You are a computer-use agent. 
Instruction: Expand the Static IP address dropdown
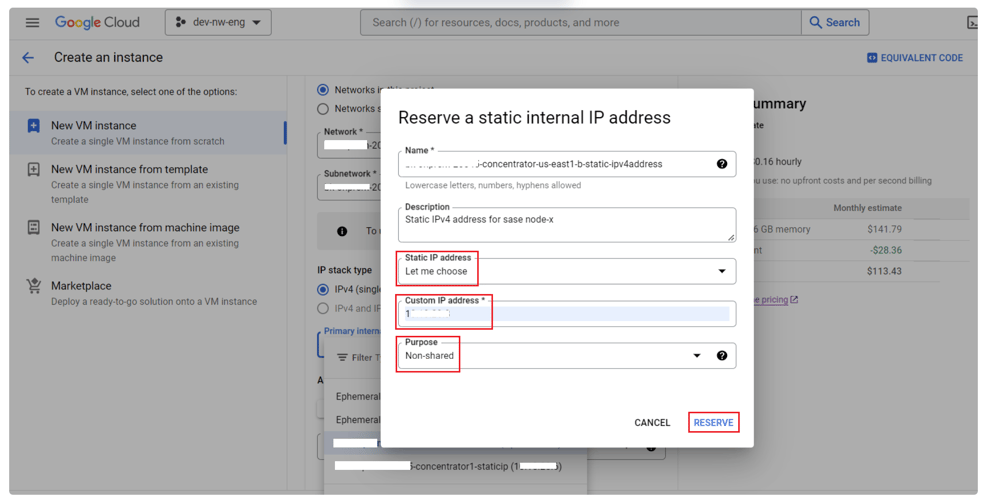[x=566, y=271]
